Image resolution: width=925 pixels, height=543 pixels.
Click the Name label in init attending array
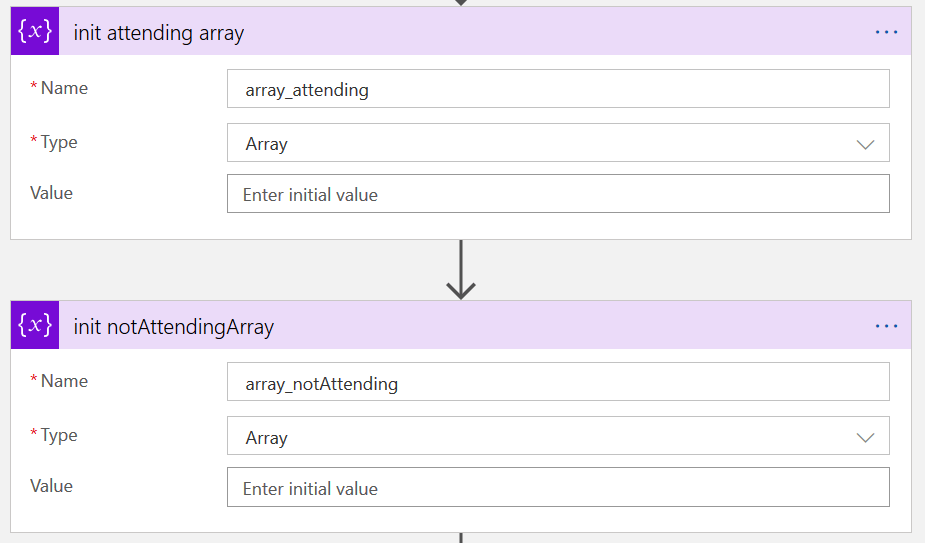(x=64, y=88)
